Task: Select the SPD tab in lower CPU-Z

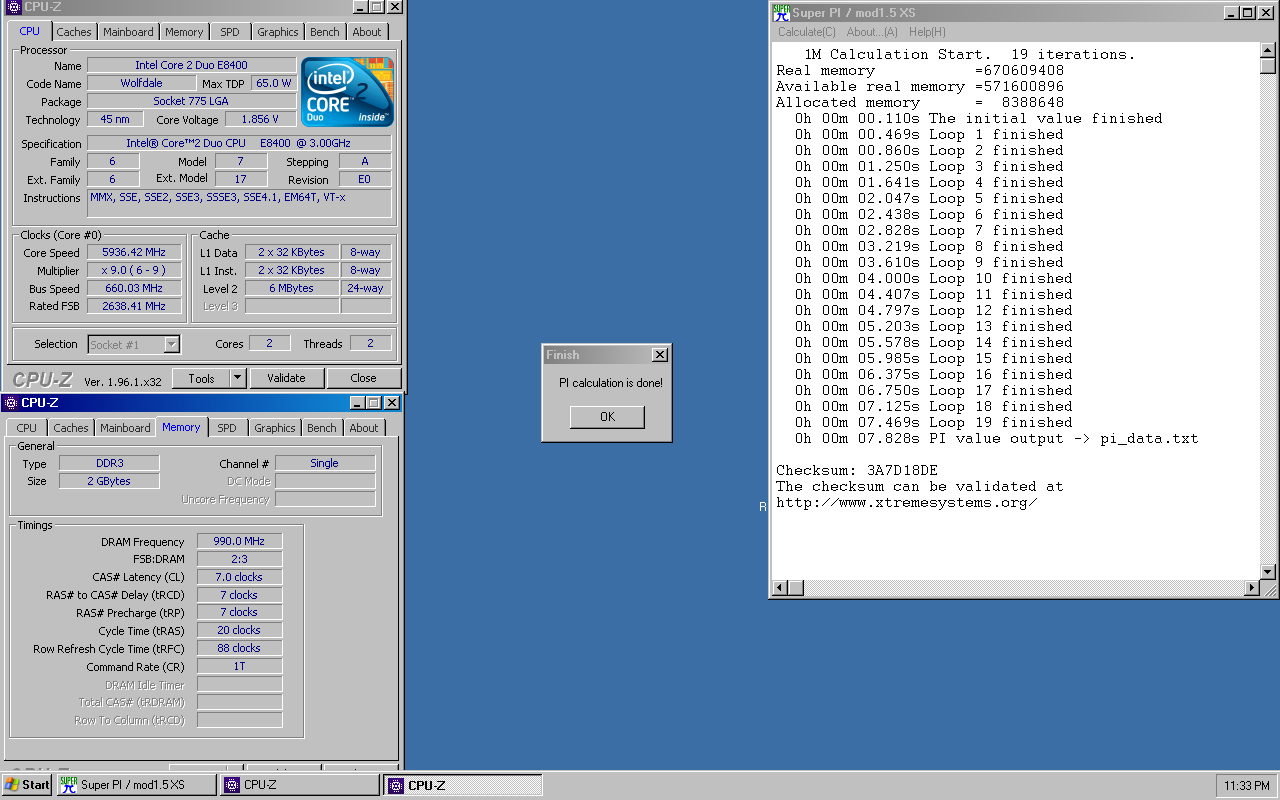Action: click(x=227, y=428)
